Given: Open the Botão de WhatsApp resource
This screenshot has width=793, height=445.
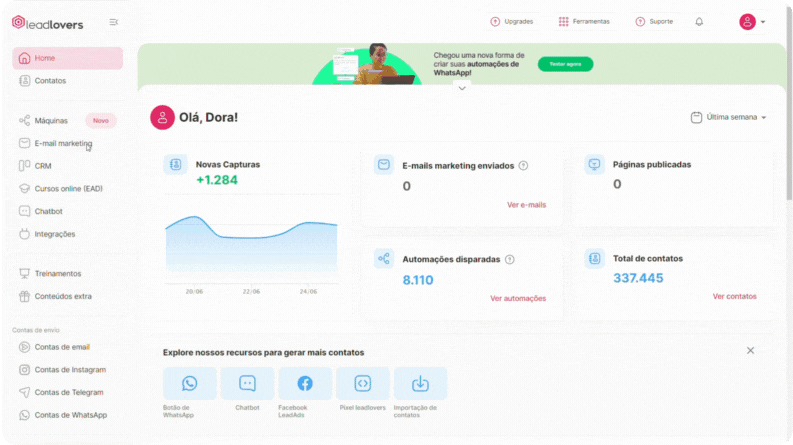Looking at the screenshot, I should (x=189, y=384).
